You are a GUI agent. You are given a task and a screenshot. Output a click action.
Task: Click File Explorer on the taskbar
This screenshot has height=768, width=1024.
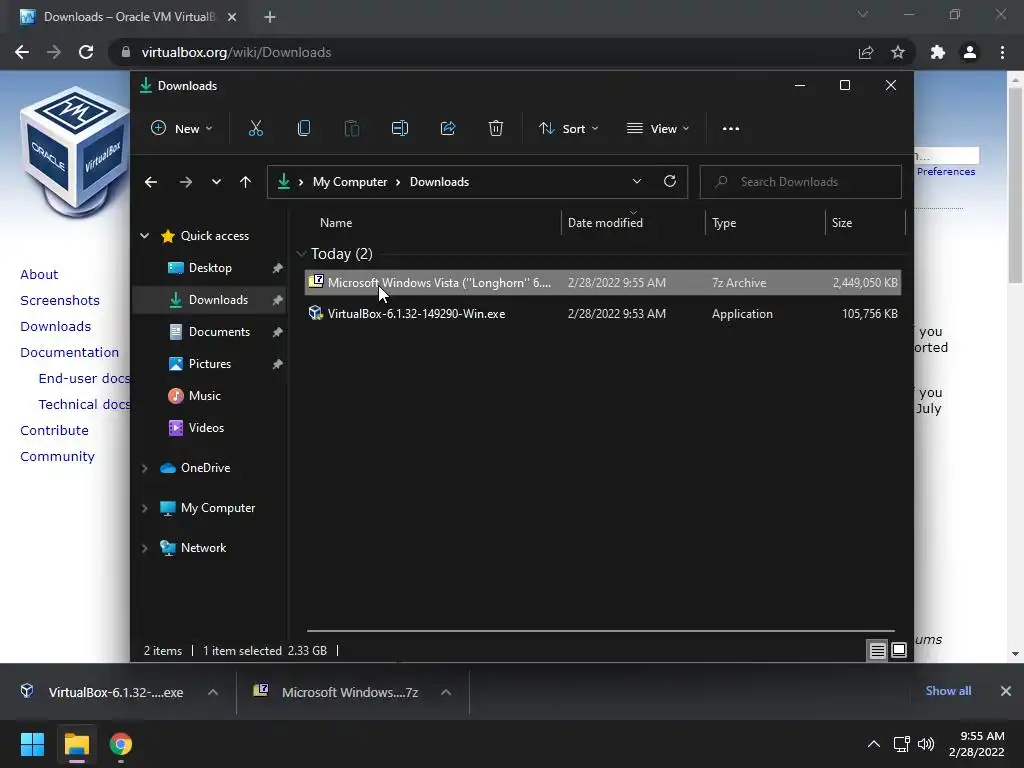click(x=76, y=744)
